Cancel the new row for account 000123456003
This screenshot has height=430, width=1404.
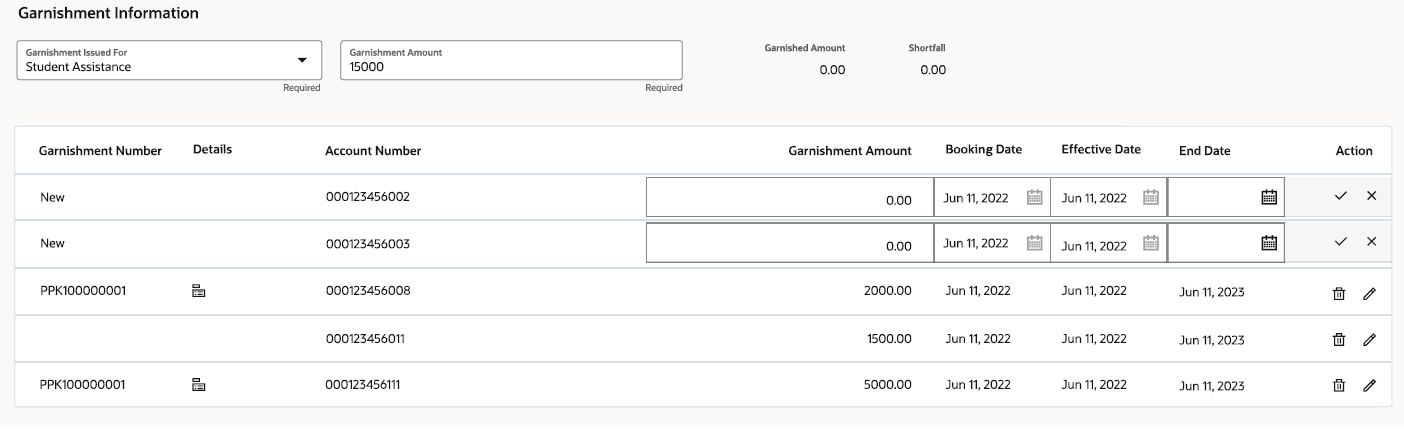[x=1371, y=241]
